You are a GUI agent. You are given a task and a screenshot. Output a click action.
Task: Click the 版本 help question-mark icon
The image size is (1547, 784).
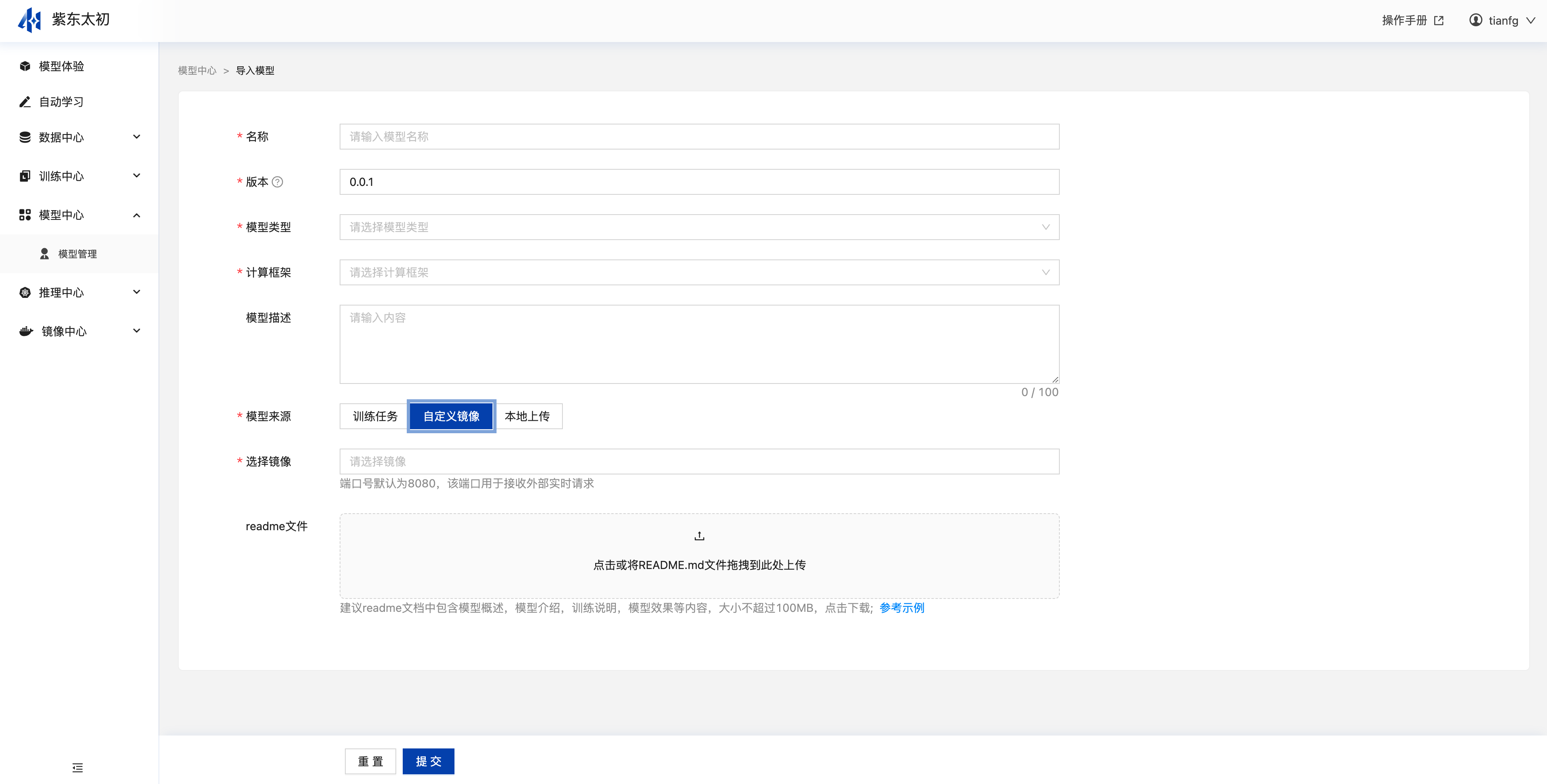[x=277, y=182]
